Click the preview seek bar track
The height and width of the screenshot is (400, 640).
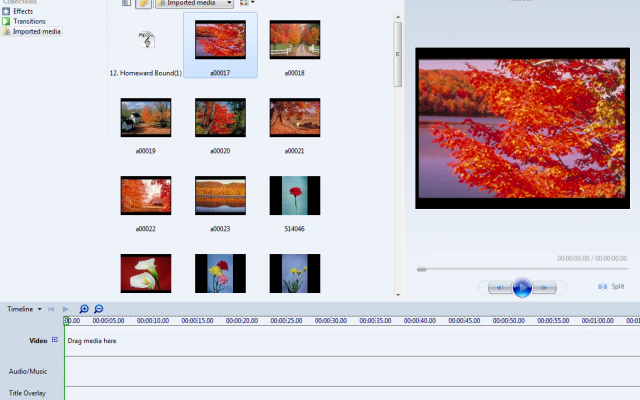pyautogui.click(x=522, y=269)
